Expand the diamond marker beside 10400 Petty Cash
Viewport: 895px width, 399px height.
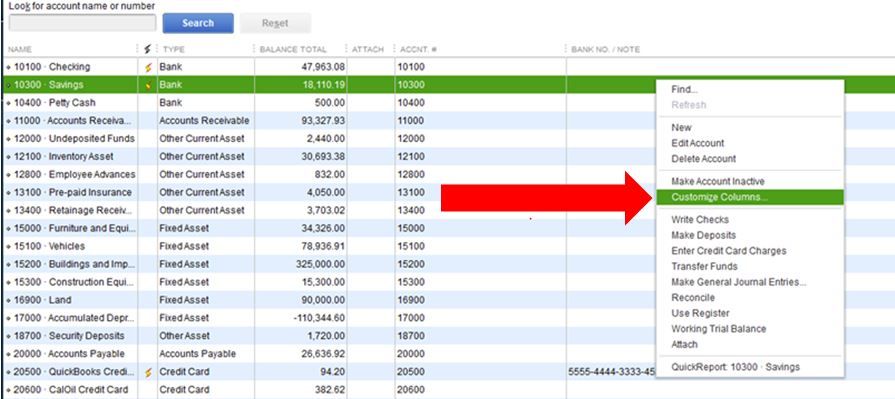[x=9, y=103]
